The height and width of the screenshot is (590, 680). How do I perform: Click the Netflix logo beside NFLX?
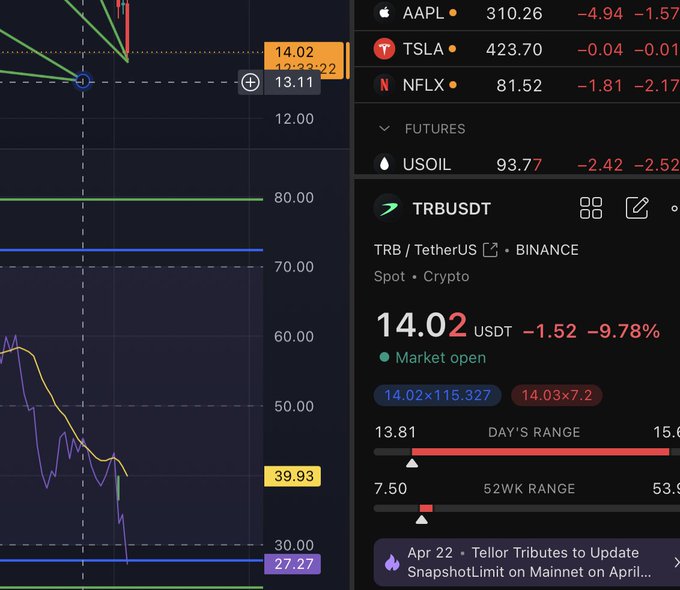[384, 85]
